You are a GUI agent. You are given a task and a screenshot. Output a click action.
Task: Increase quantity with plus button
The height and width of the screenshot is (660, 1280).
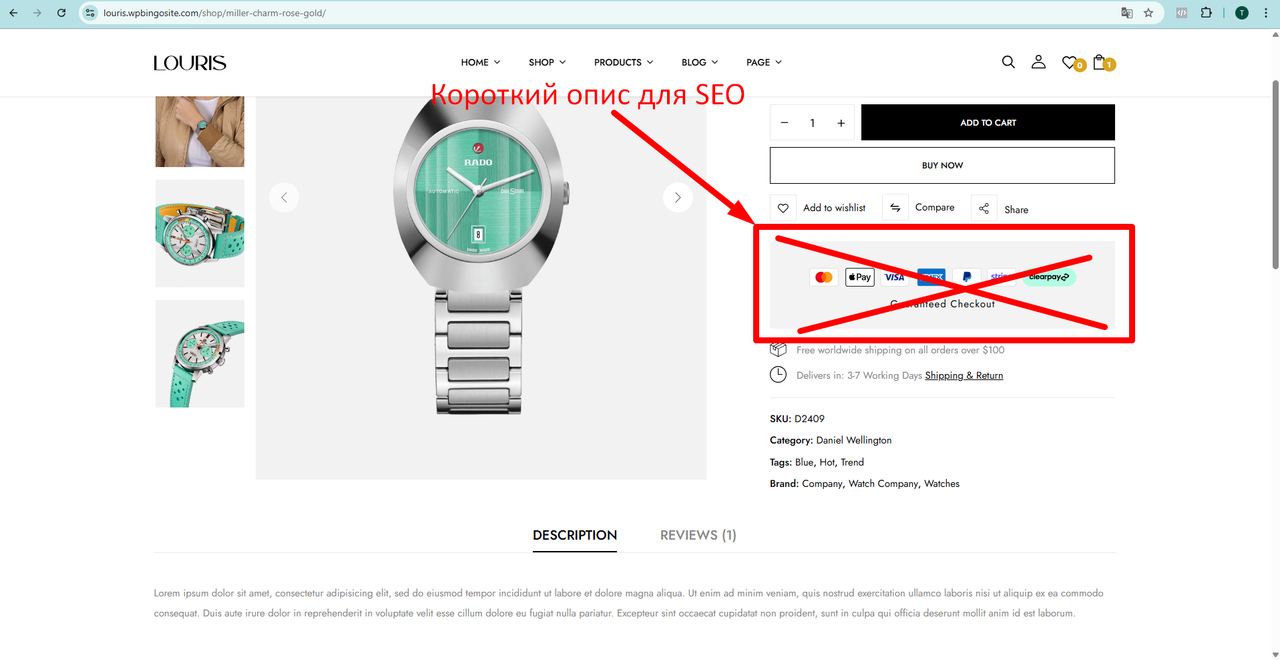841,123
